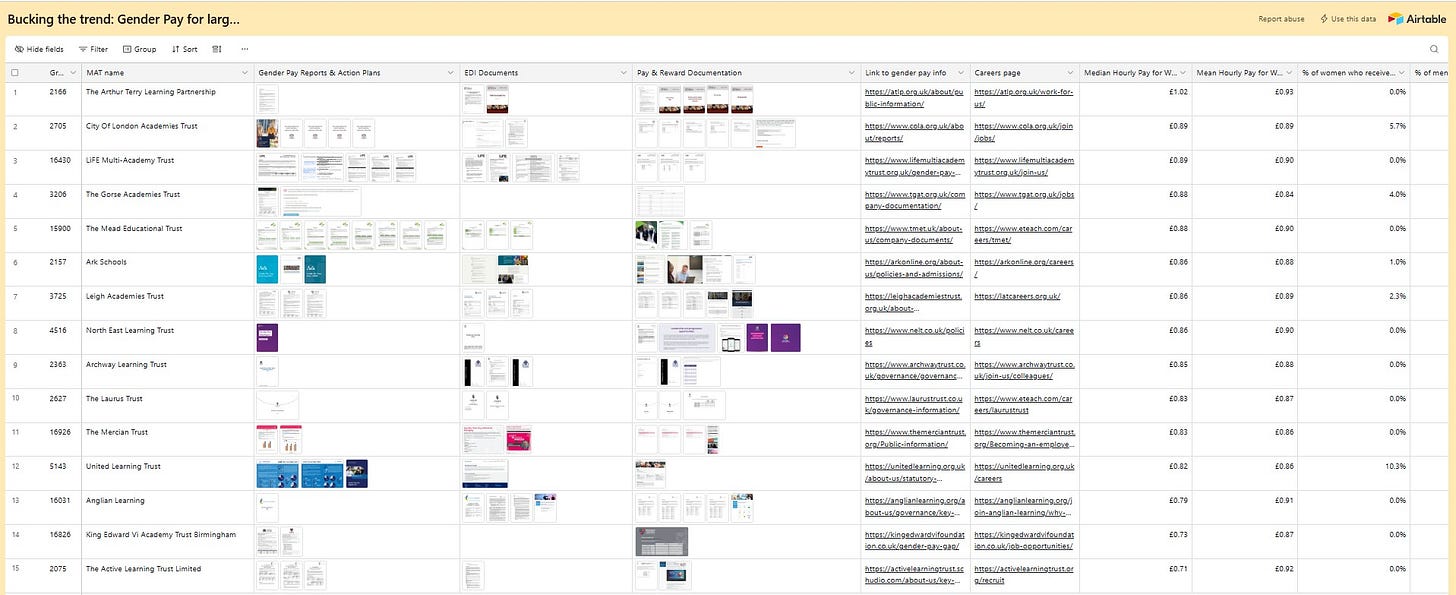Open Median Hourly Pay column dropdown
Screen dimensions: 1456x595
click(1182, 73)
